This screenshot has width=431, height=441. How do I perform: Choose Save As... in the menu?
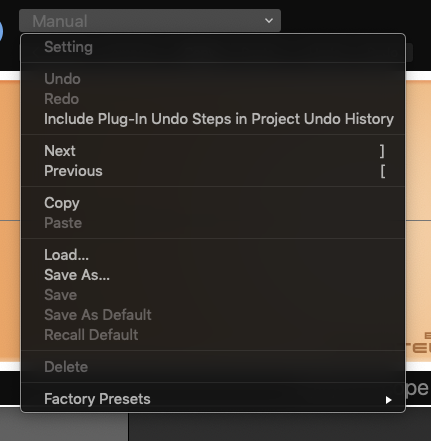point(213,275)
